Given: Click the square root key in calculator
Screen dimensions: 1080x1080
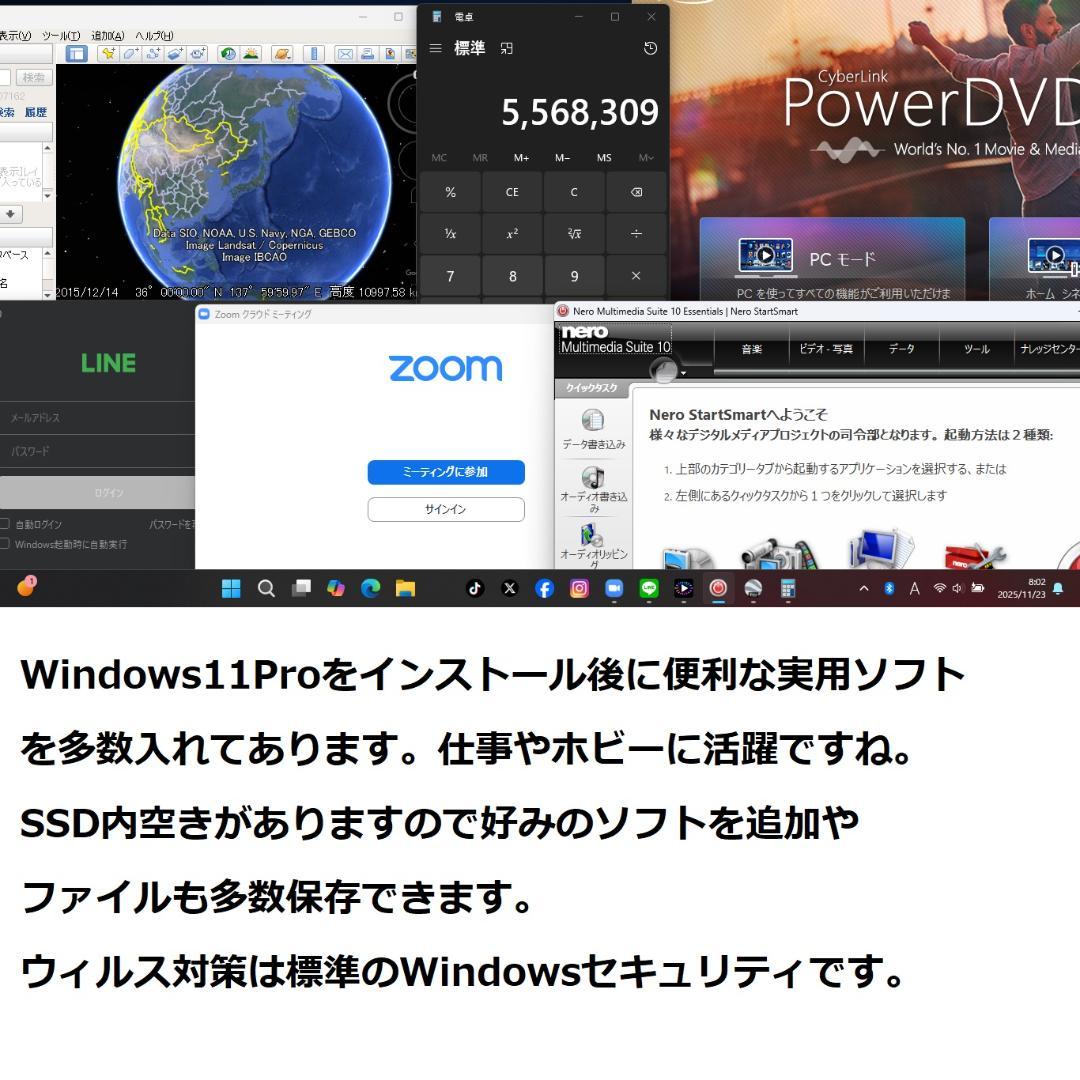Looking at the screenshot, I should 574,234.
